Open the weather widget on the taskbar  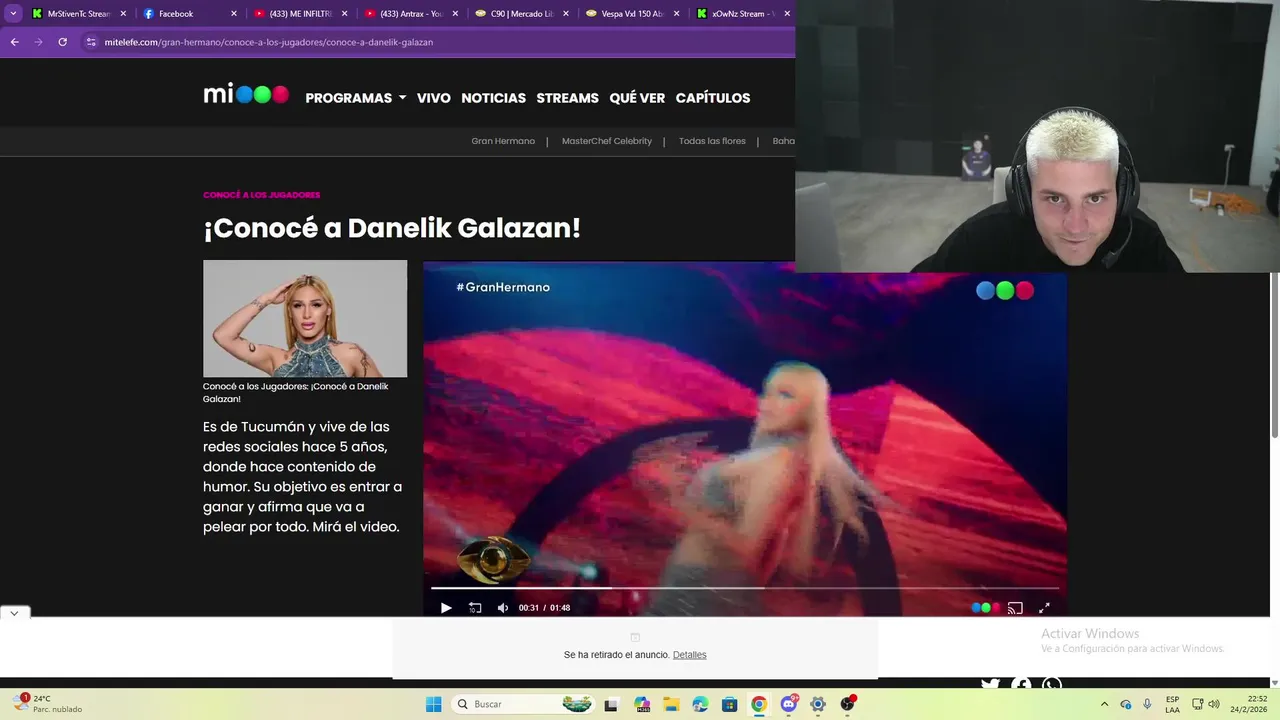47,704
